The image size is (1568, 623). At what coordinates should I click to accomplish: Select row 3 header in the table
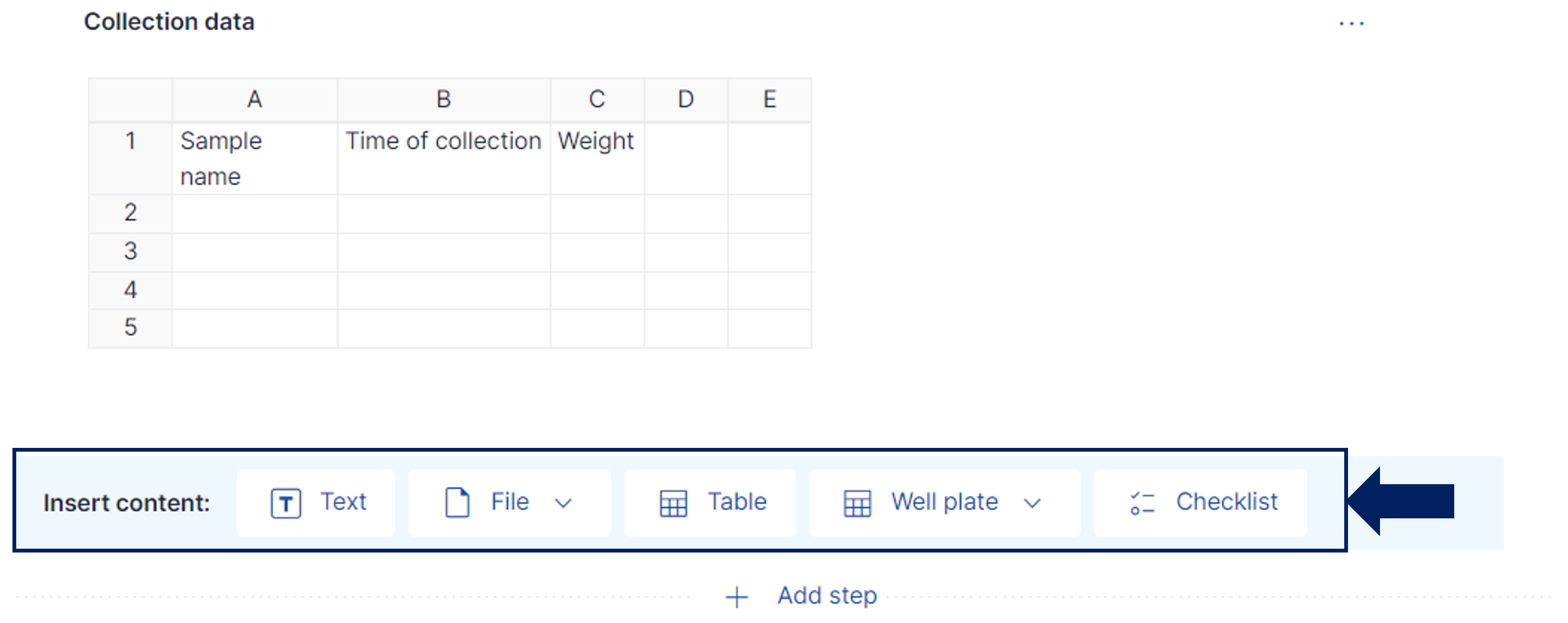(130, 252)
